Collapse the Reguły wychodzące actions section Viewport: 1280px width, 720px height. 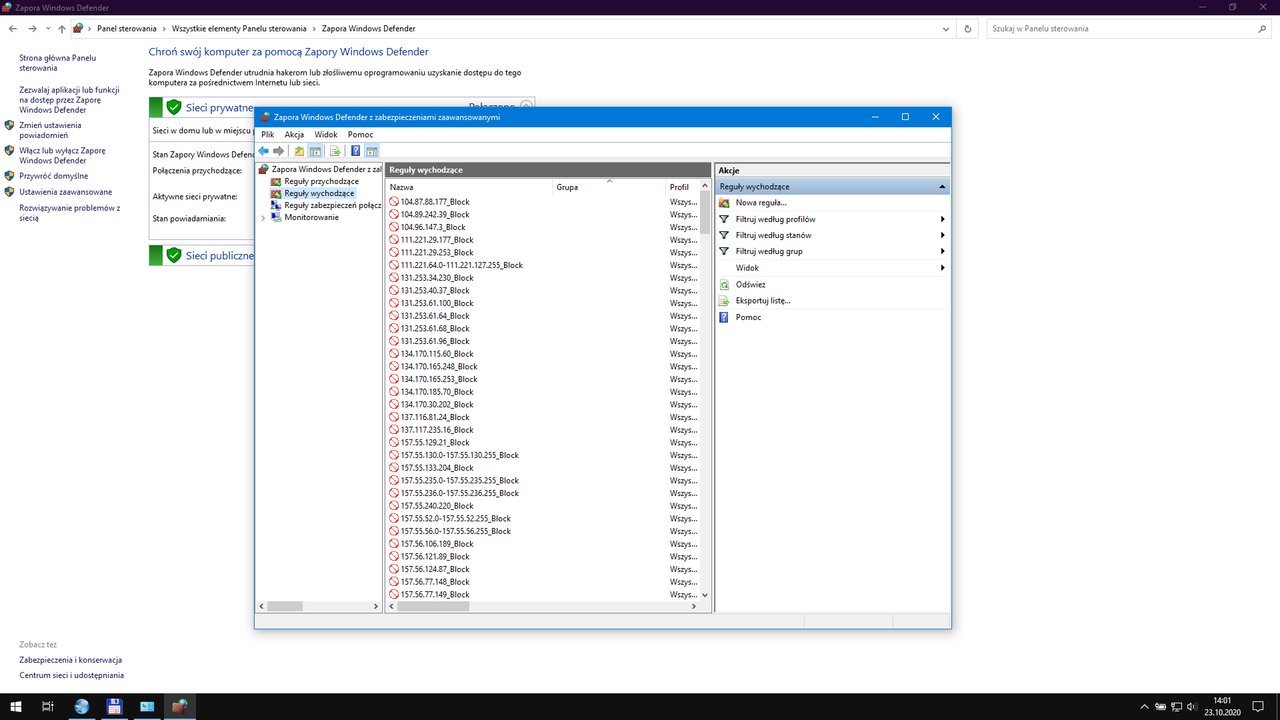pos(941,187)
